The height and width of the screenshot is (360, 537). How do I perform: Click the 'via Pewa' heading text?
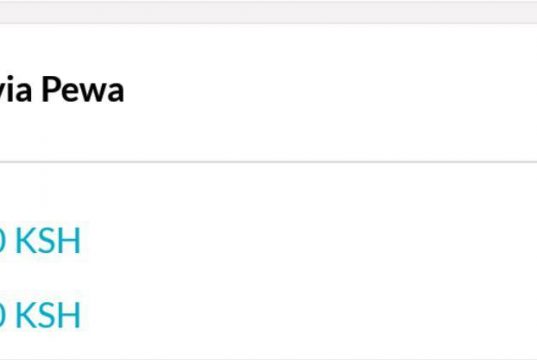pyautogui.click(x=62, y=89)
